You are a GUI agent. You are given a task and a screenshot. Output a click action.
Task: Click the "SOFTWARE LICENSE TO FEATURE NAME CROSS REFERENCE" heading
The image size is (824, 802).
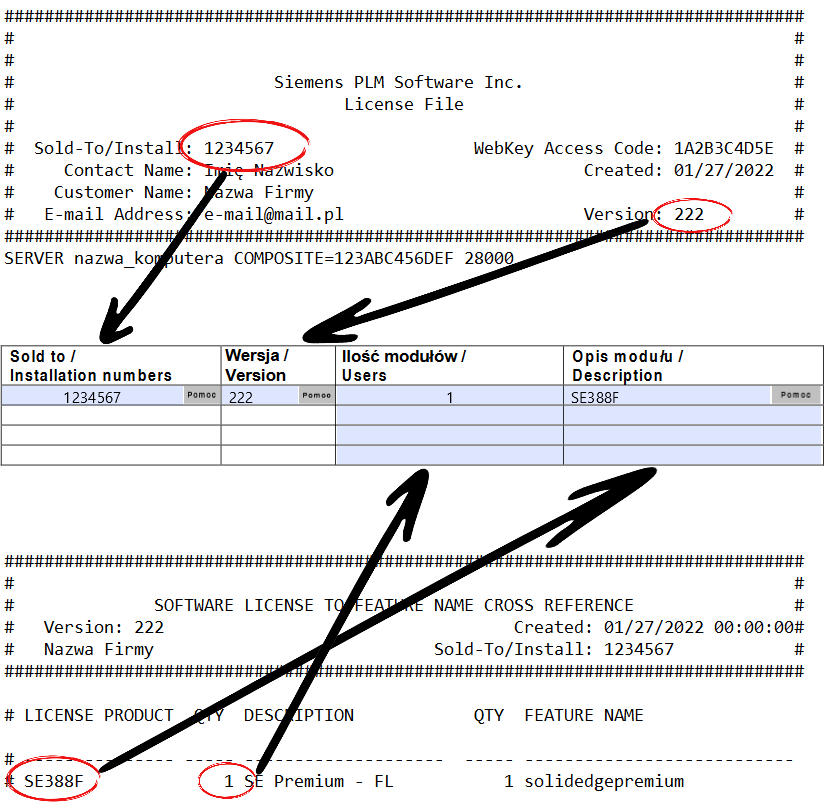point(394,605)
